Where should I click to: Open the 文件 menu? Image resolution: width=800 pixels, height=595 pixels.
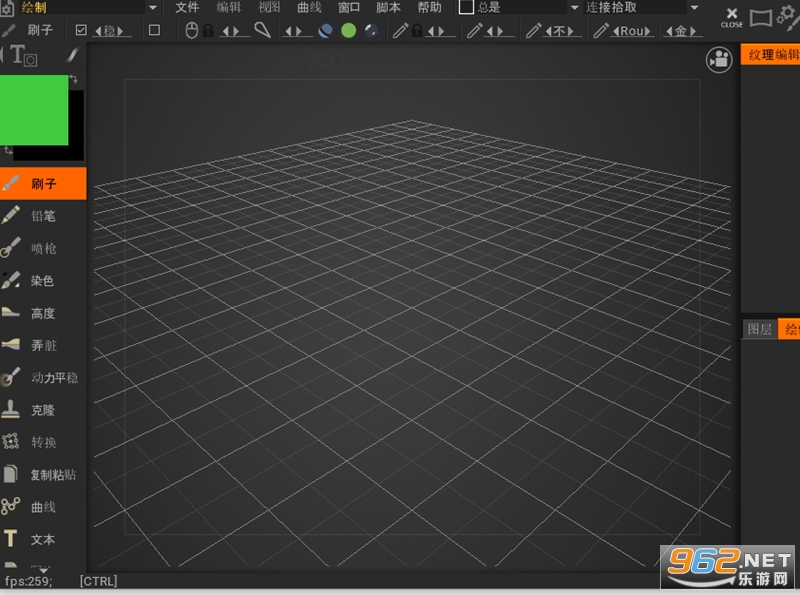(x=187, y=7)
